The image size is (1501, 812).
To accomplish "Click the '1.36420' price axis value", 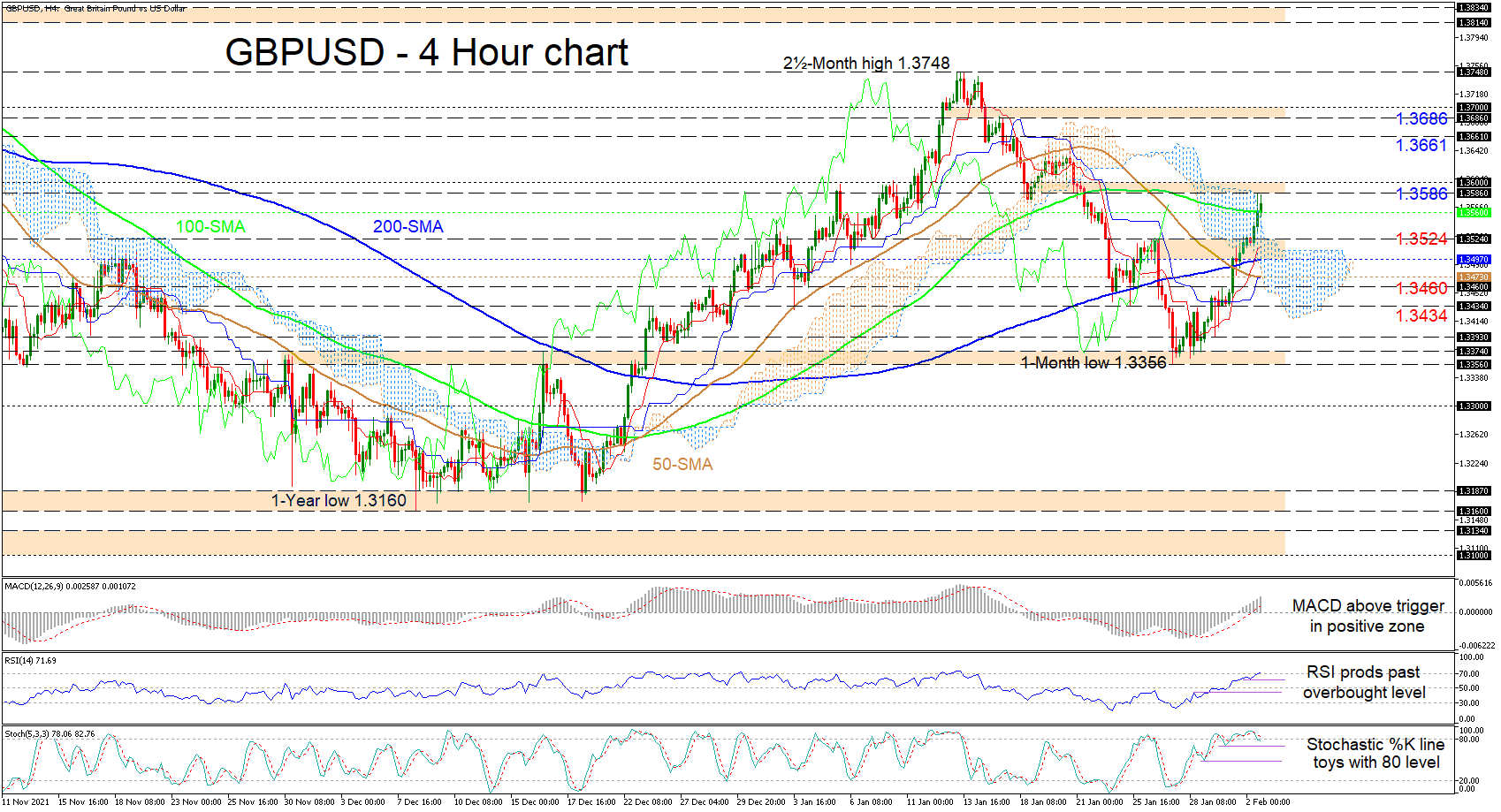I will coord(1474,151).
